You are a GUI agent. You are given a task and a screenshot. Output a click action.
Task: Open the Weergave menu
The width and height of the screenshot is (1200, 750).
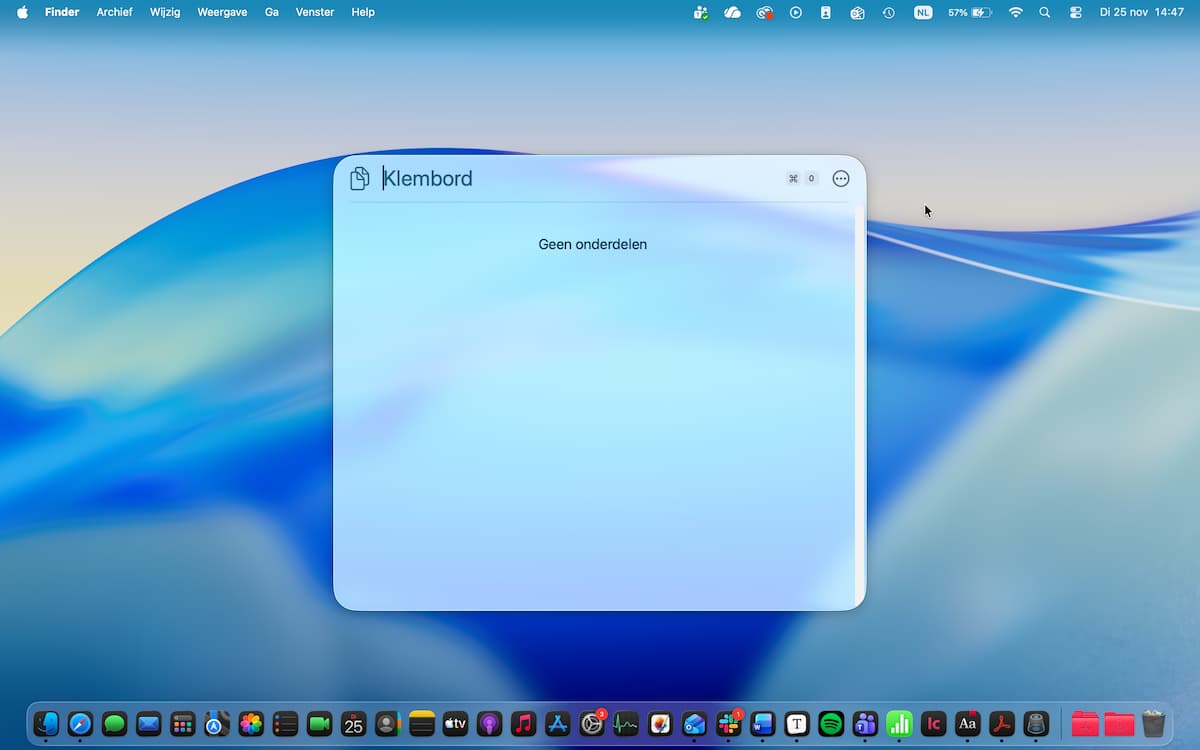point(222,12)
